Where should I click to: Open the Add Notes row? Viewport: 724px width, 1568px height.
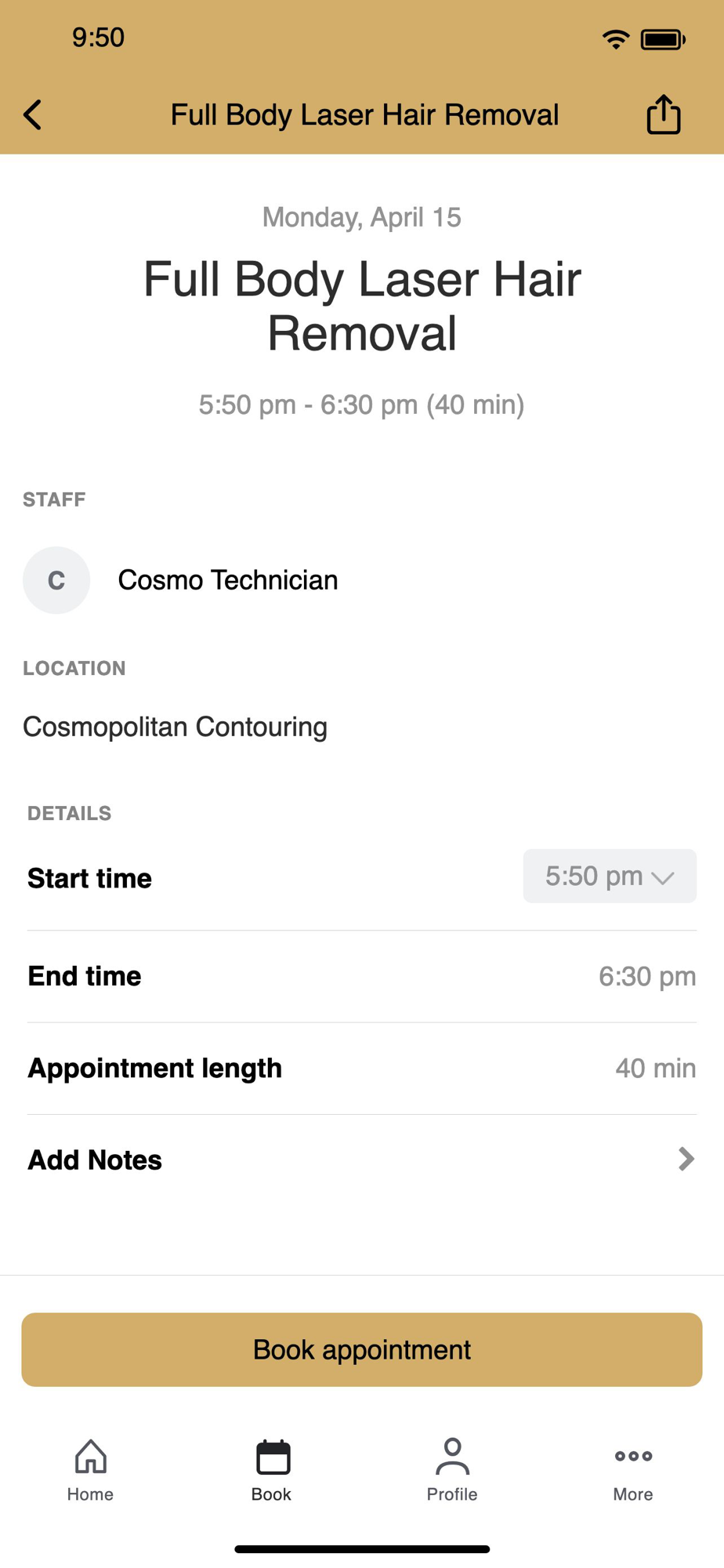coord(362,1160)
